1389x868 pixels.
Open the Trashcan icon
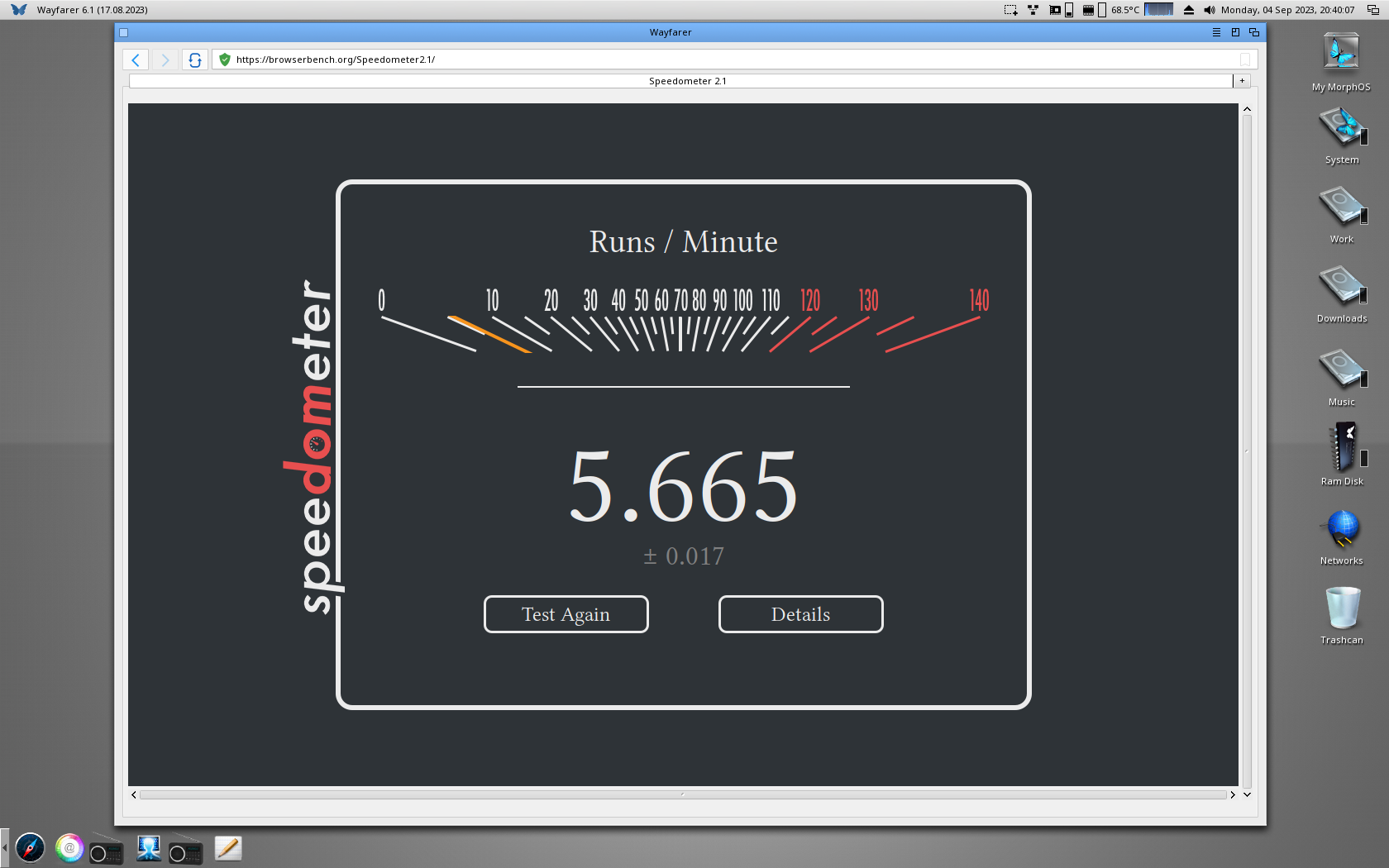(x=1342, y=616)
